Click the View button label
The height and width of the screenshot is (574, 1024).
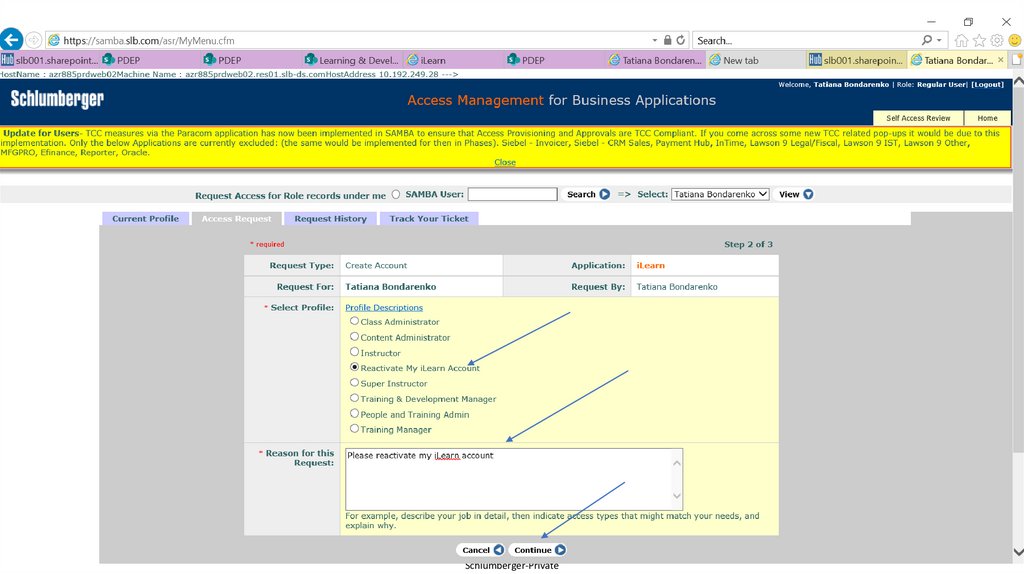(x=789, y=194)
